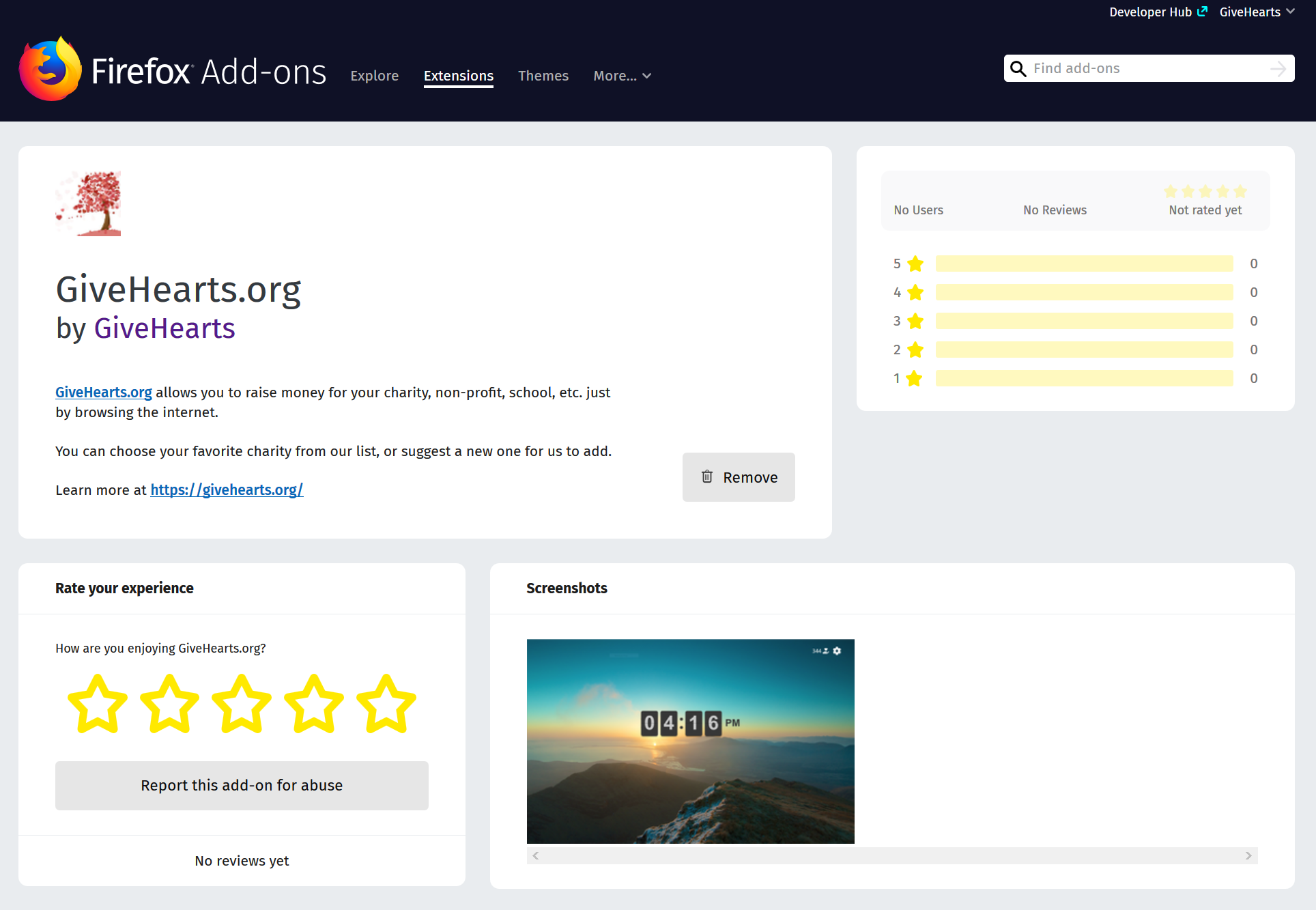Click the Screenshots heading
1316x910 pixels.
(x=567, y=588)
